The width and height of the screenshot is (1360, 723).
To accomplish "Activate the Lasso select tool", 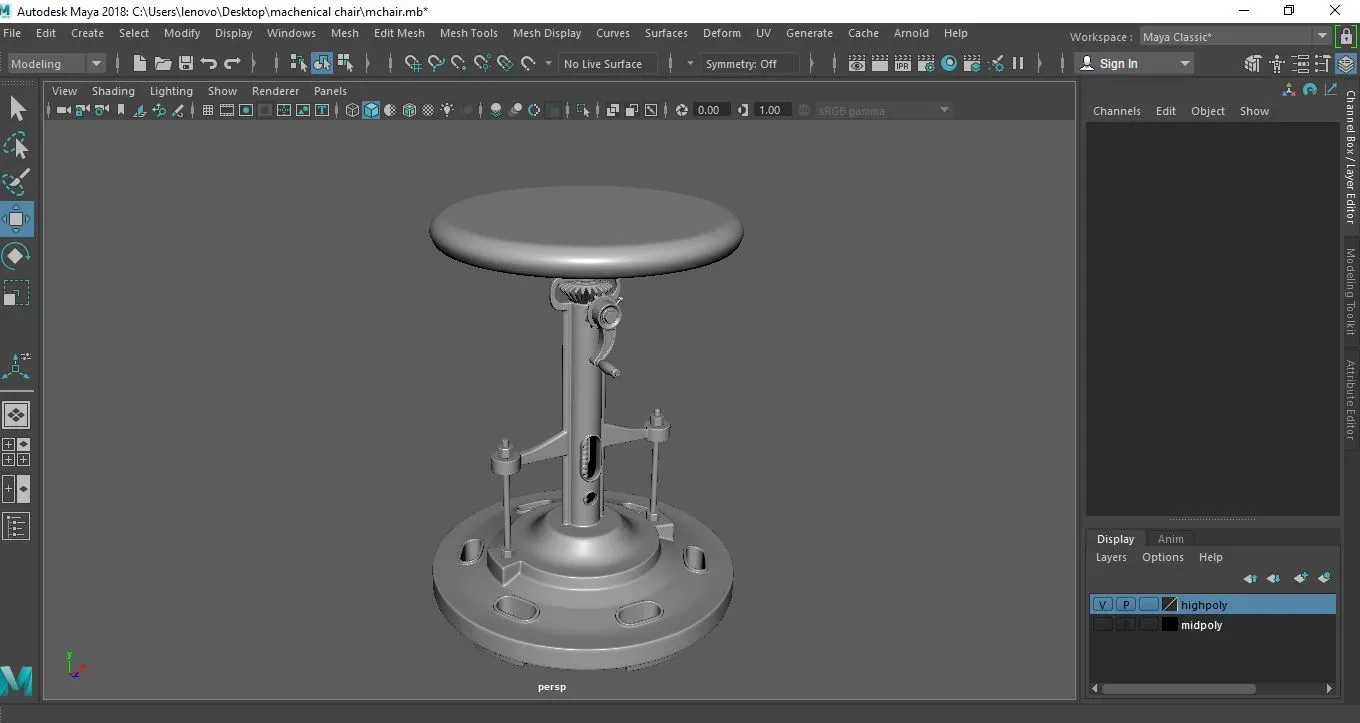I will 17,145.
